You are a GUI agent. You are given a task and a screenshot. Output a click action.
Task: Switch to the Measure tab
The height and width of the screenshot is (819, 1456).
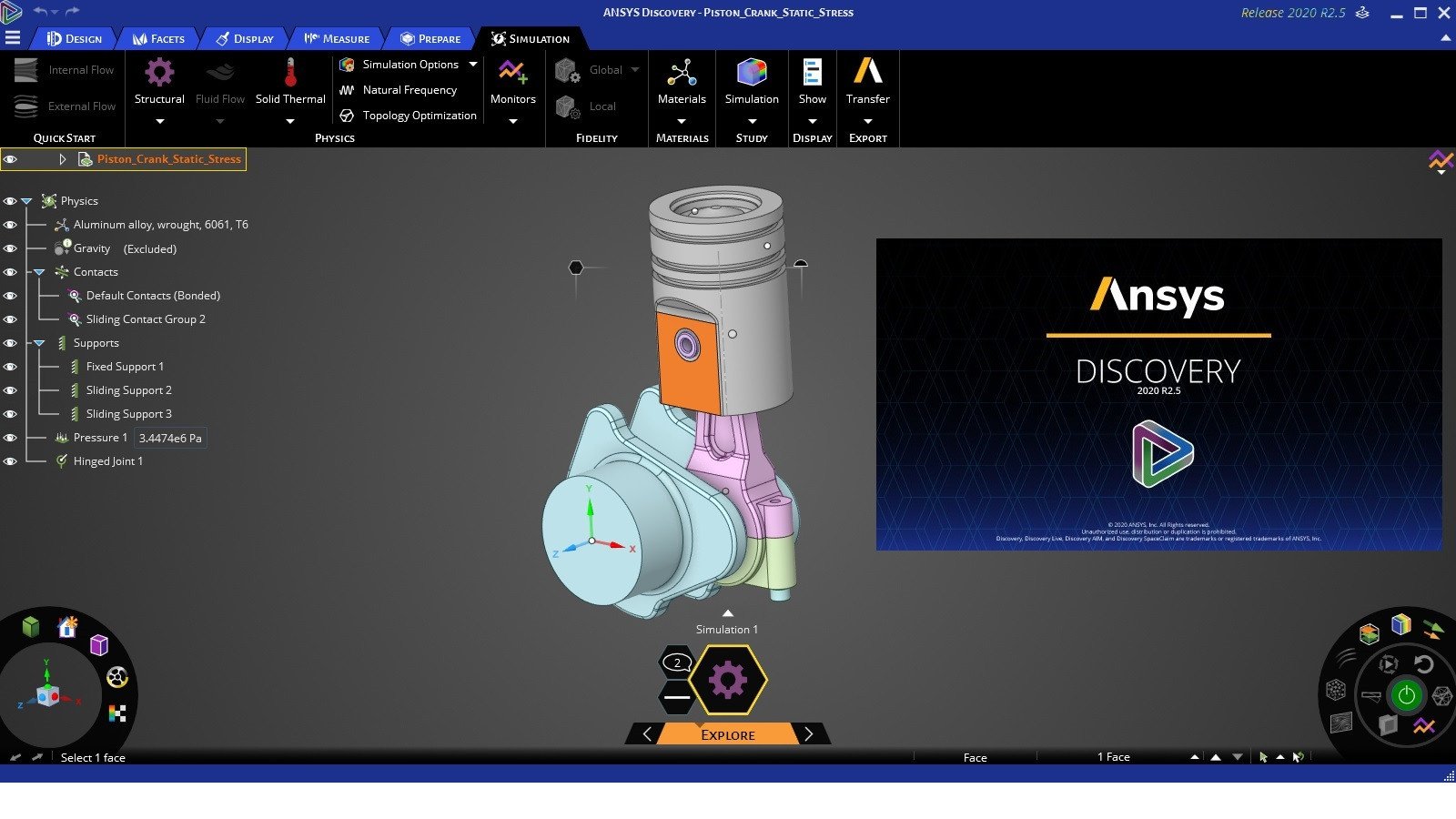coord(337,39)
